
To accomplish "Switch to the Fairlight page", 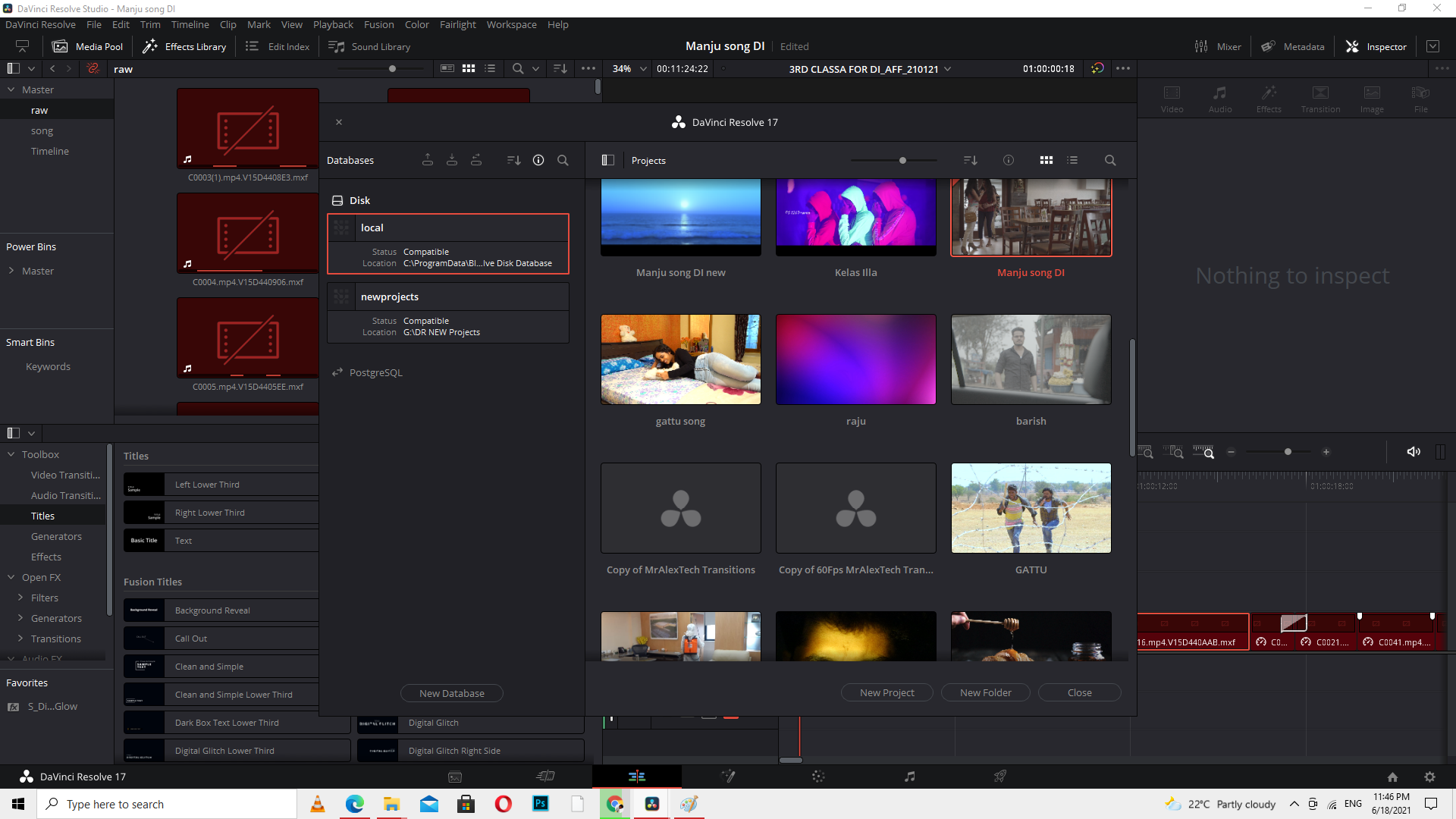I will tap(909, 777).
